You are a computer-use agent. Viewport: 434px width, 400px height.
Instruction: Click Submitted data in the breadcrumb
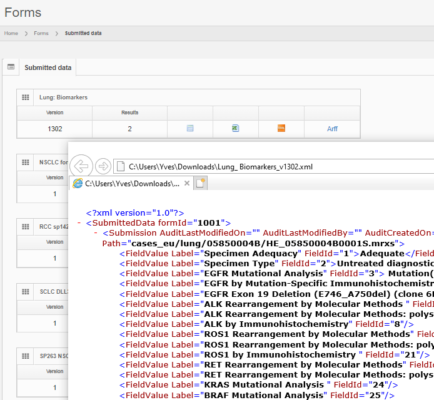point(83,33)
